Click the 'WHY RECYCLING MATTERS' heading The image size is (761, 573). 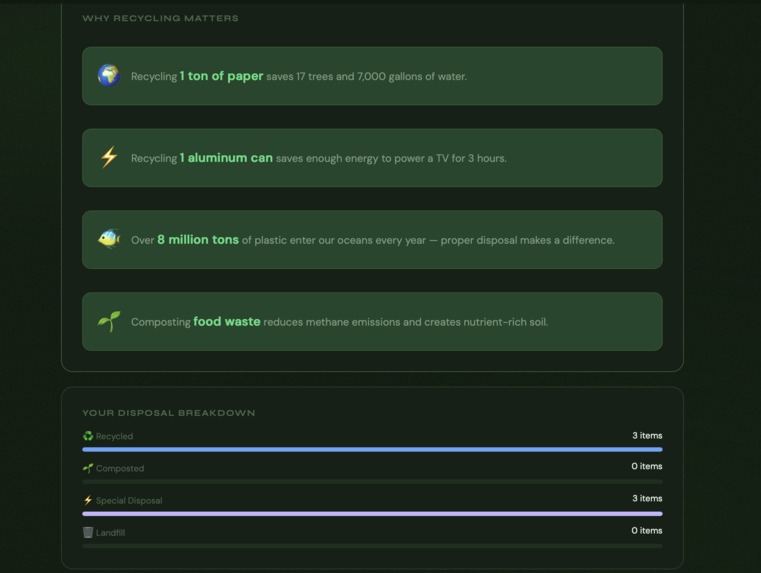[x=160, y=18]
